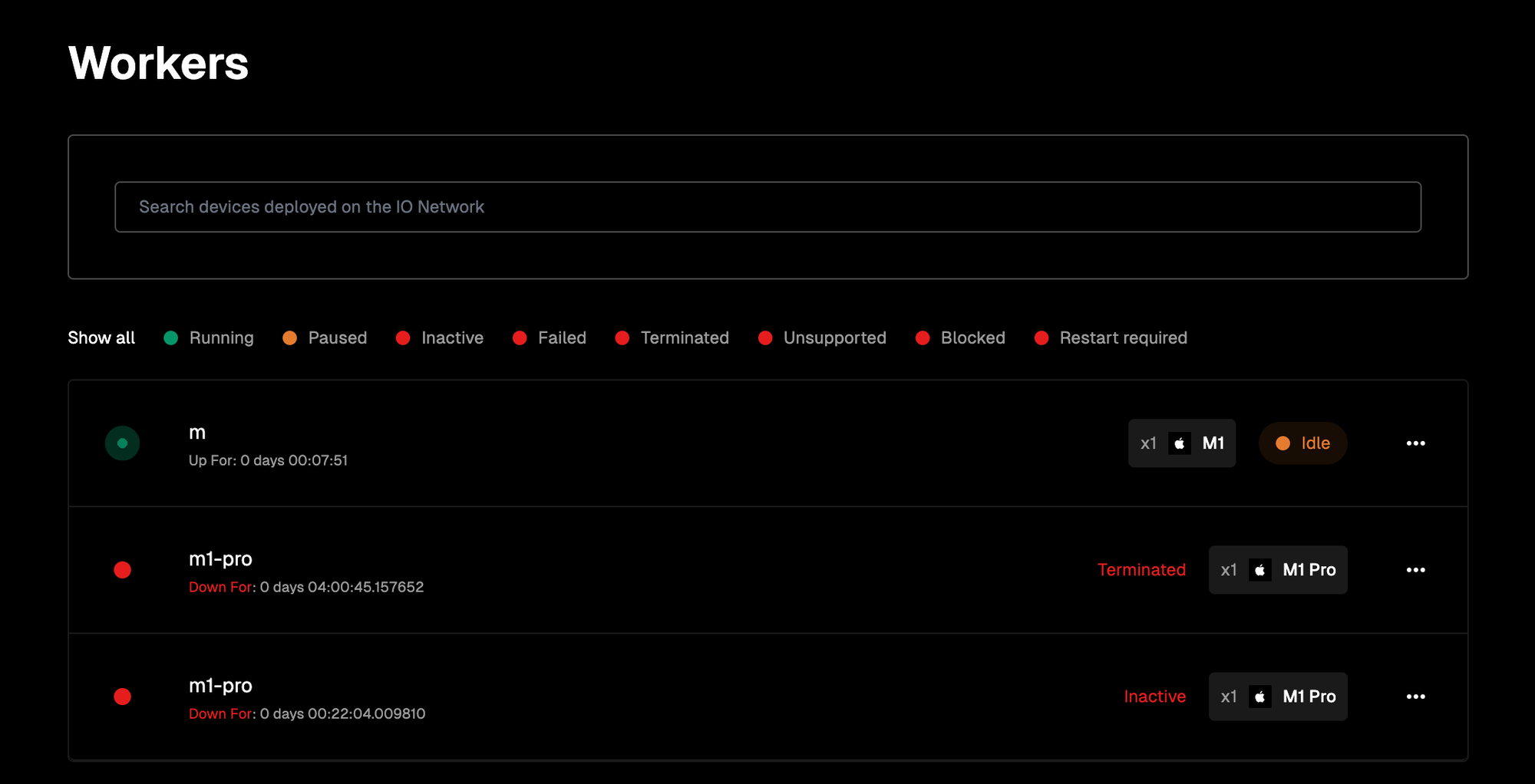1535x784 pixels.
Task: Click the Apple logo on the Terminated worker's M1 Pro badge
Action: (x=1259, y=570)
